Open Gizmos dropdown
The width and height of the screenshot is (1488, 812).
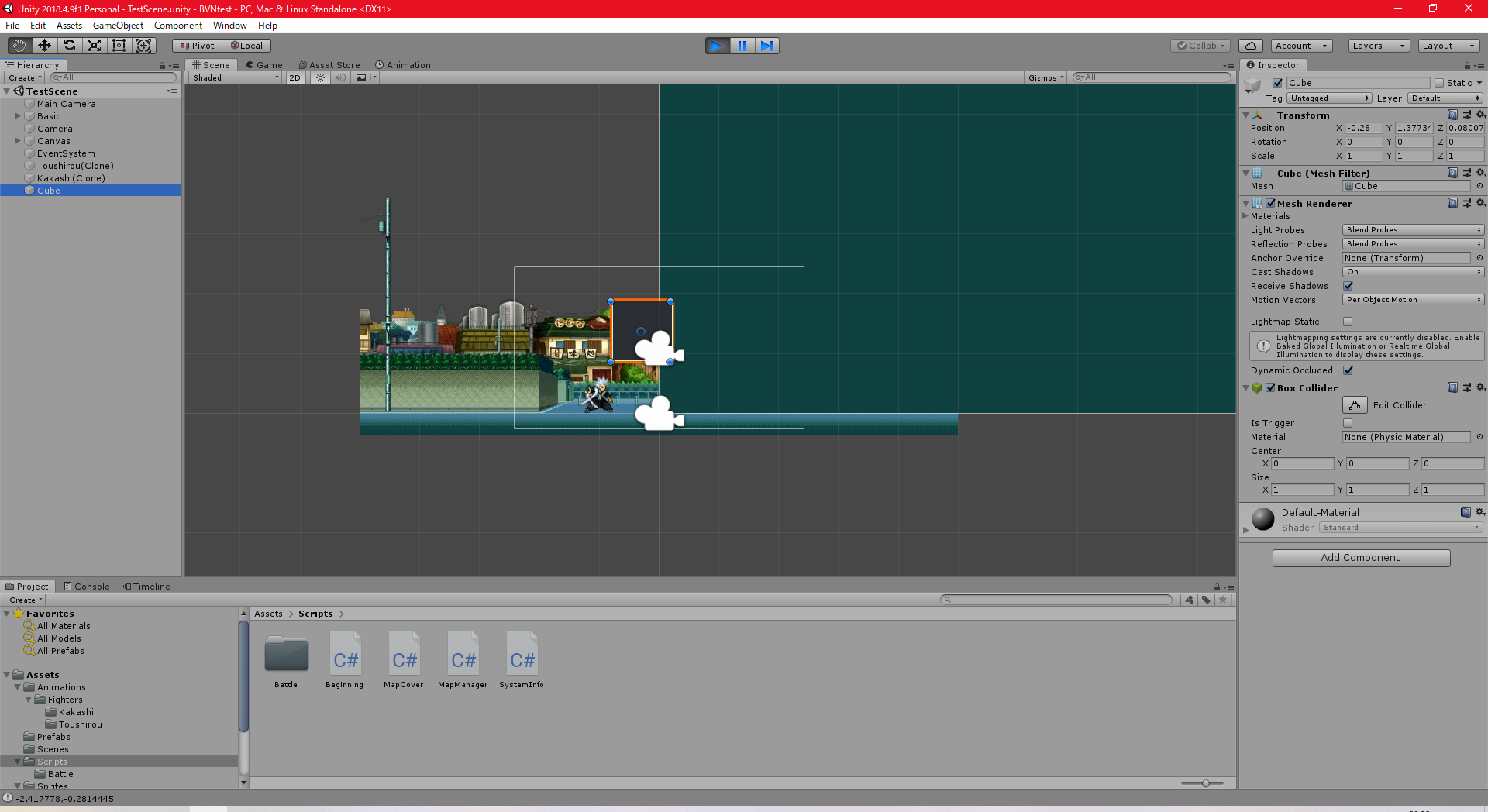[x=1046, y=77]
